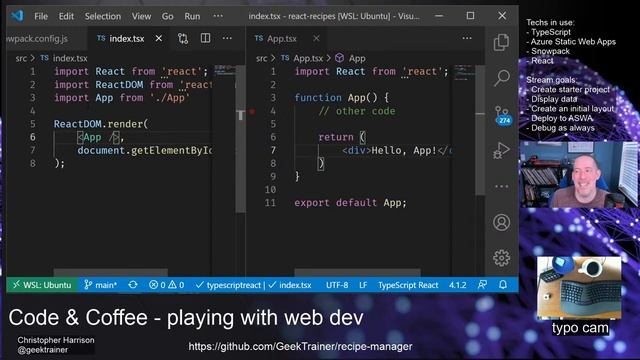This screenshot has height=360, width=640.
Task: Click the main* git branch indicator
Action: (100, 285)
